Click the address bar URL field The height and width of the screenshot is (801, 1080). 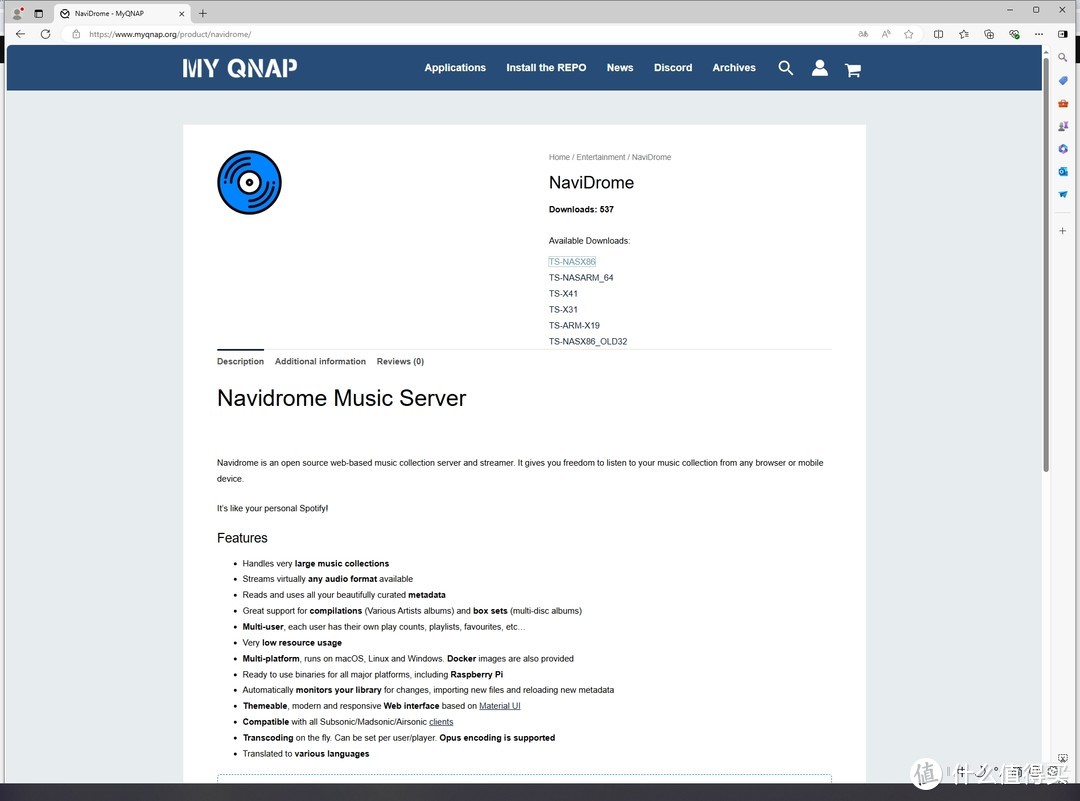point(400,34)
